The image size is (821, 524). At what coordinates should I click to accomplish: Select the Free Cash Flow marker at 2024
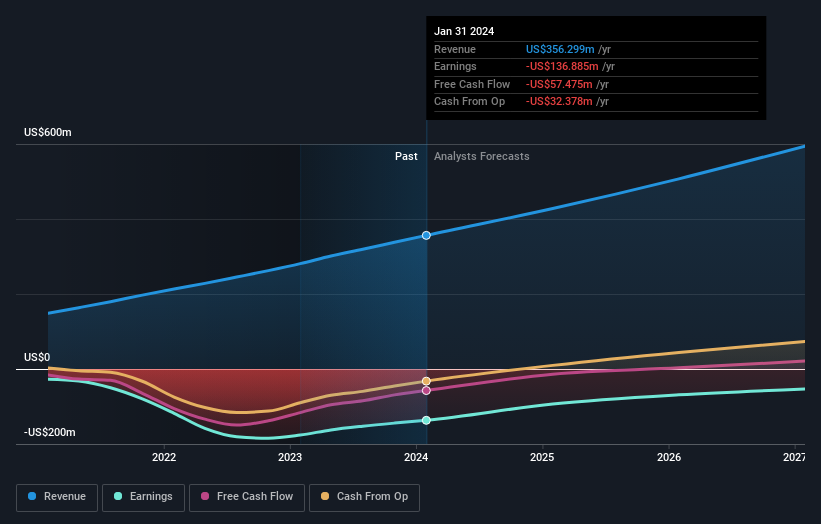[426, 391]
